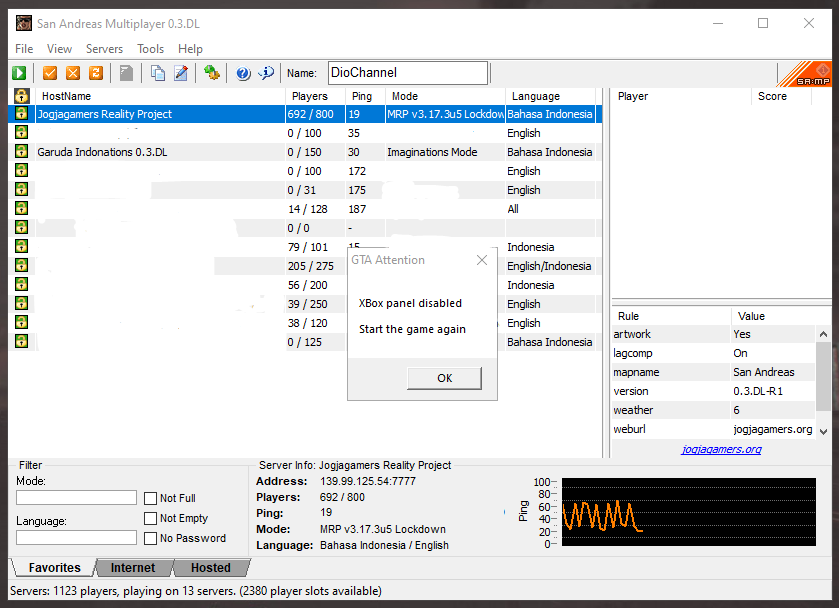Click the About info bubble icon
The image size is (839, 608).
click(x=266, y=73)
